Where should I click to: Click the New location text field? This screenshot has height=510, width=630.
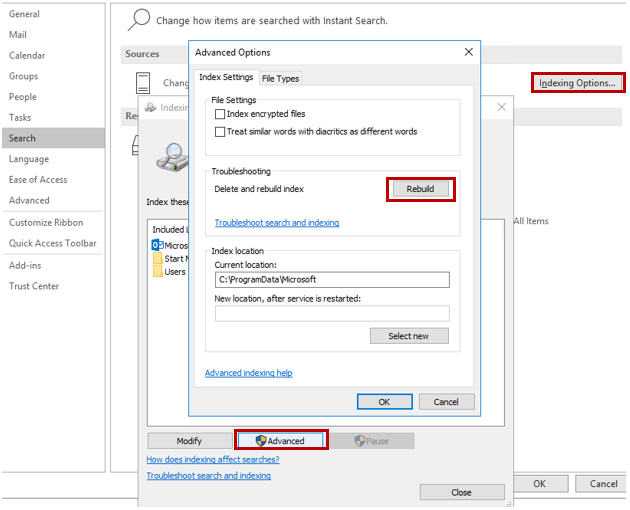(x=332, y=313)
